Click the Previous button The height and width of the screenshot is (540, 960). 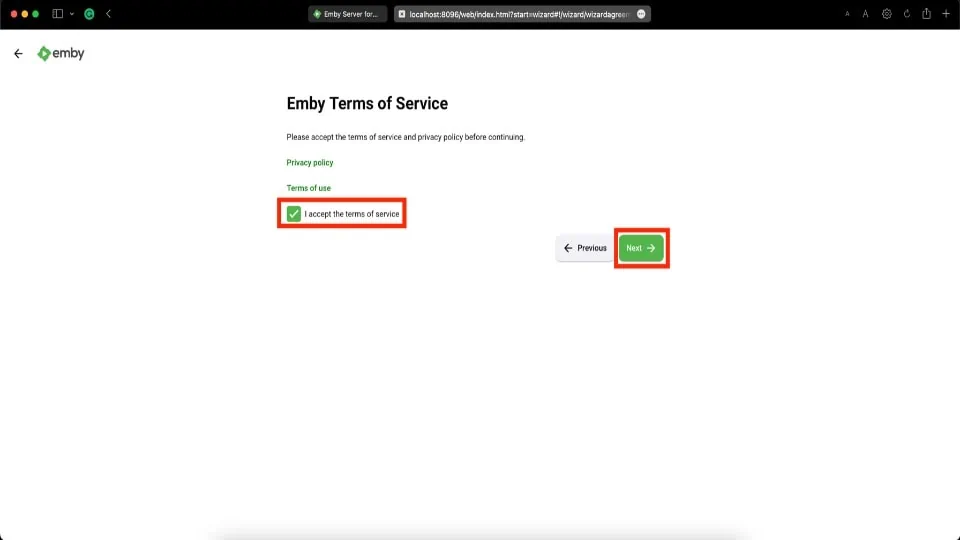[x=585, y=248]
